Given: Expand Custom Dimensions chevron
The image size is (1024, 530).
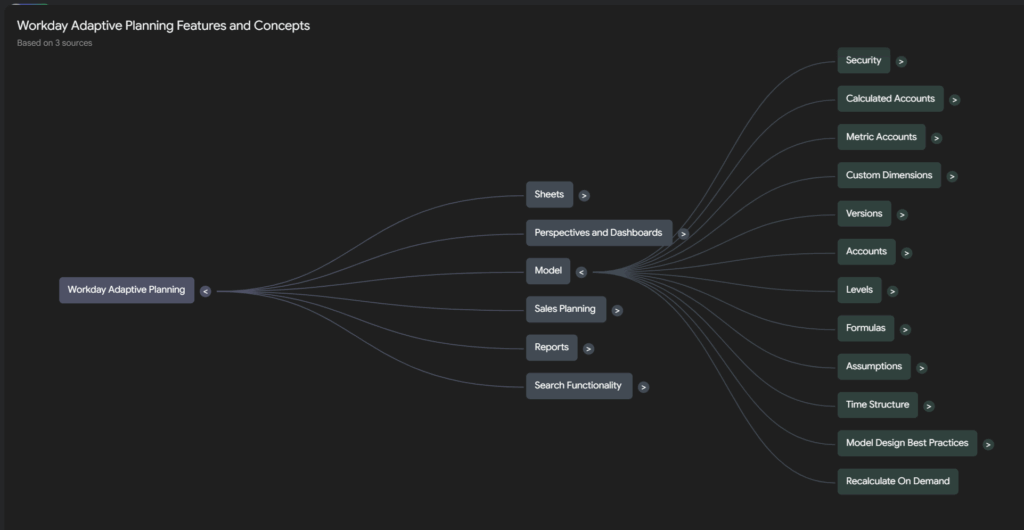Looking at the screenshot, I should pos(952,177).
